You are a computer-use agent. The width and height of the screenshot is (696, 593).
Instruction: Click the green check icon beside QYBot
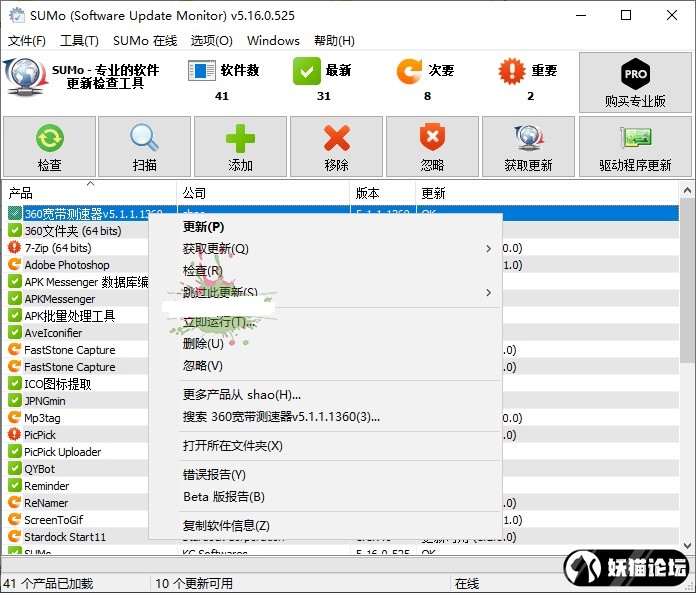coord(15,468)
